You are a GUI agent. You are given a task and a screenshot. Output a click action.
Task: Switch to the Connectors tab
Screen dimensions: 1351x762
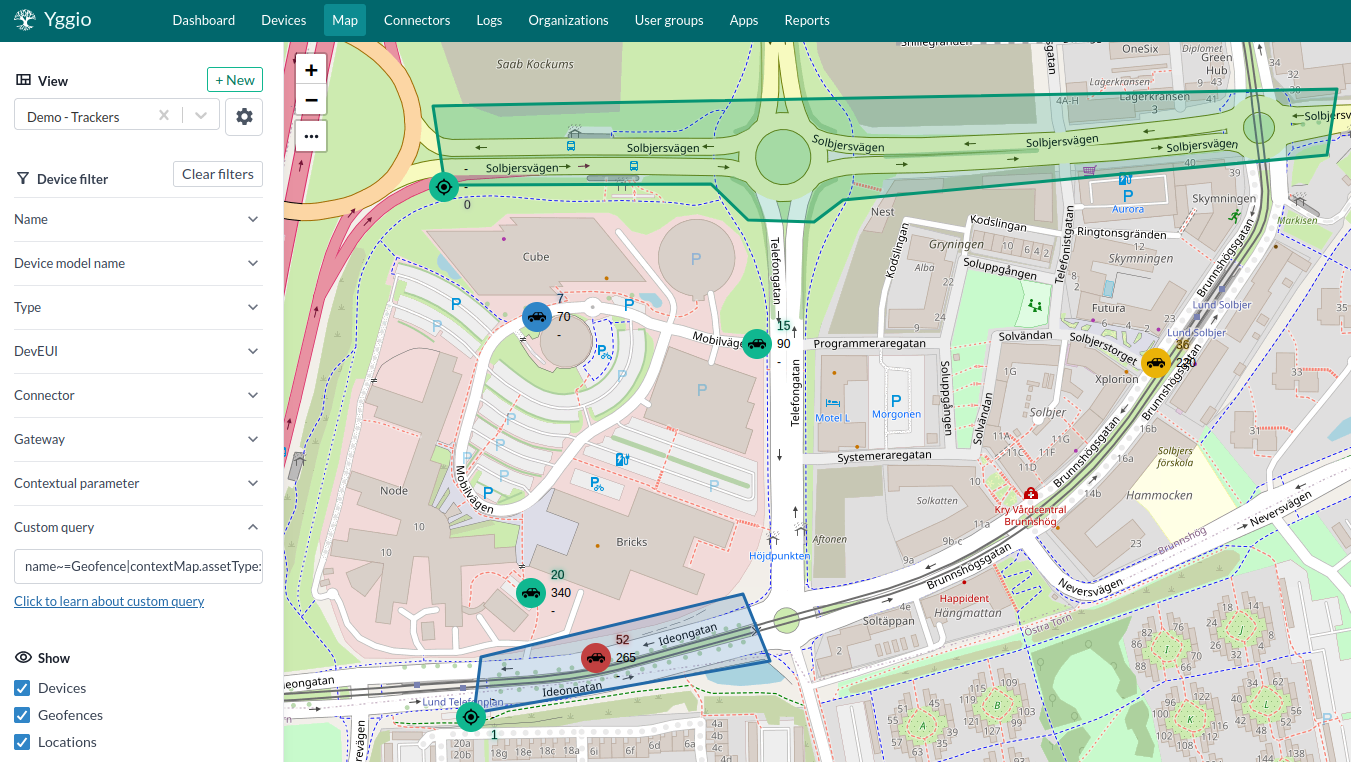tap(416, 20)
